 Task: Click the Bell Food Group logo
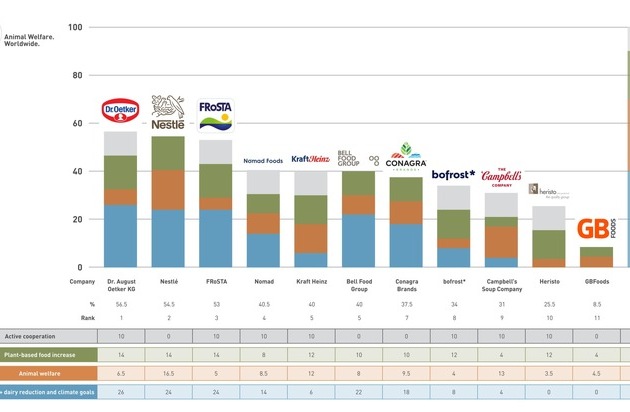coord(358,158)
